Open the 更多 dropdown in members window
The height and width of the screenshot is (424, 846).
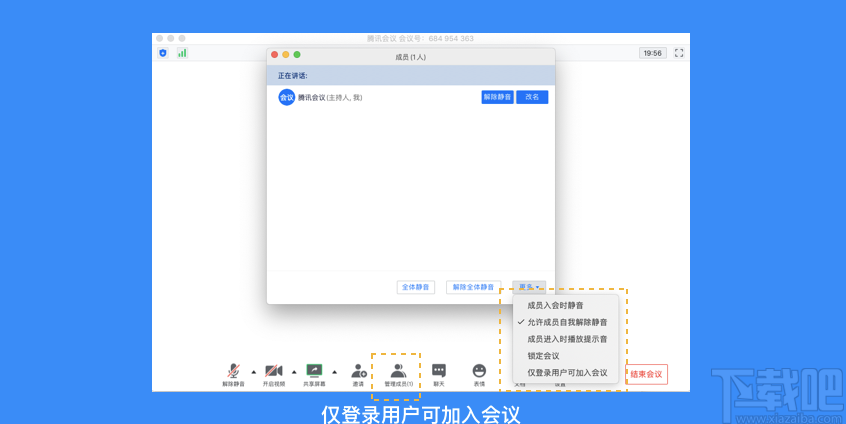pos(529,287)
